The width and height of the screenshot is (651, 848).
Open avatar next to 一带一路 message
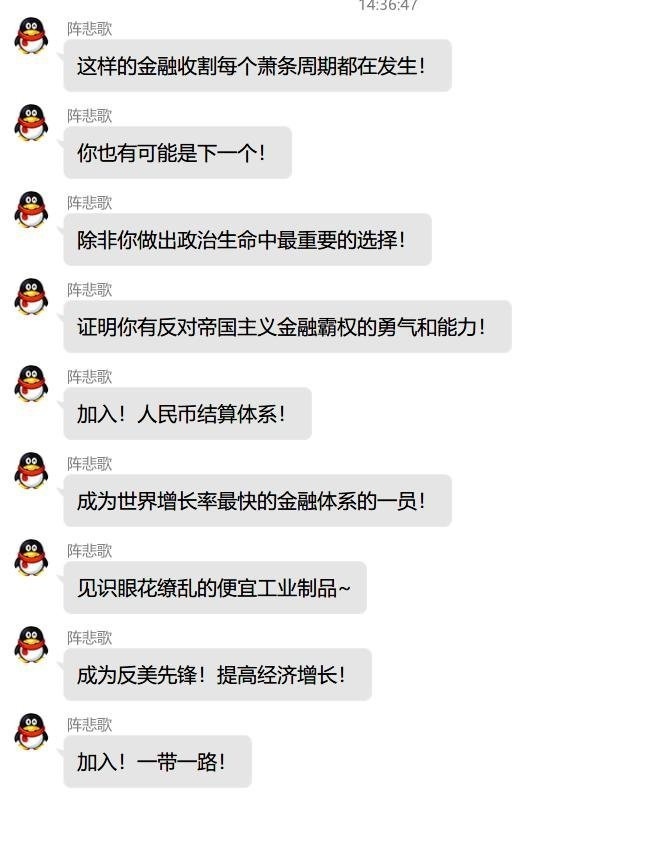(31, 732)
